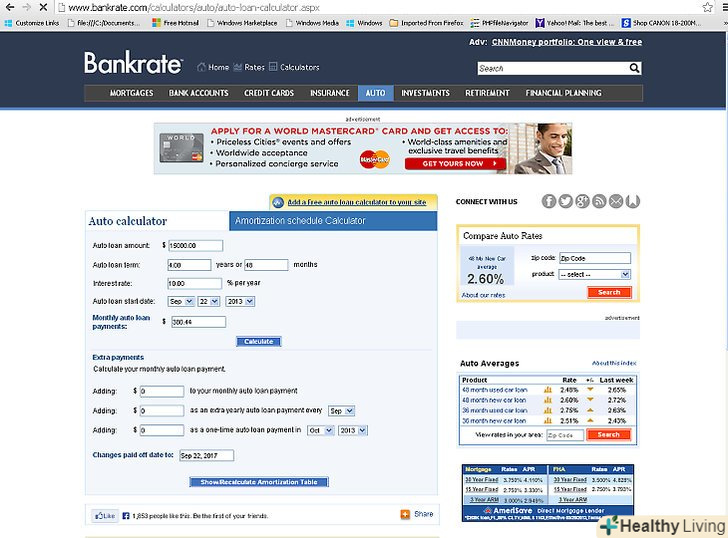
Task: Click the chart icon for 48 month new car loan
Action: 548,400
